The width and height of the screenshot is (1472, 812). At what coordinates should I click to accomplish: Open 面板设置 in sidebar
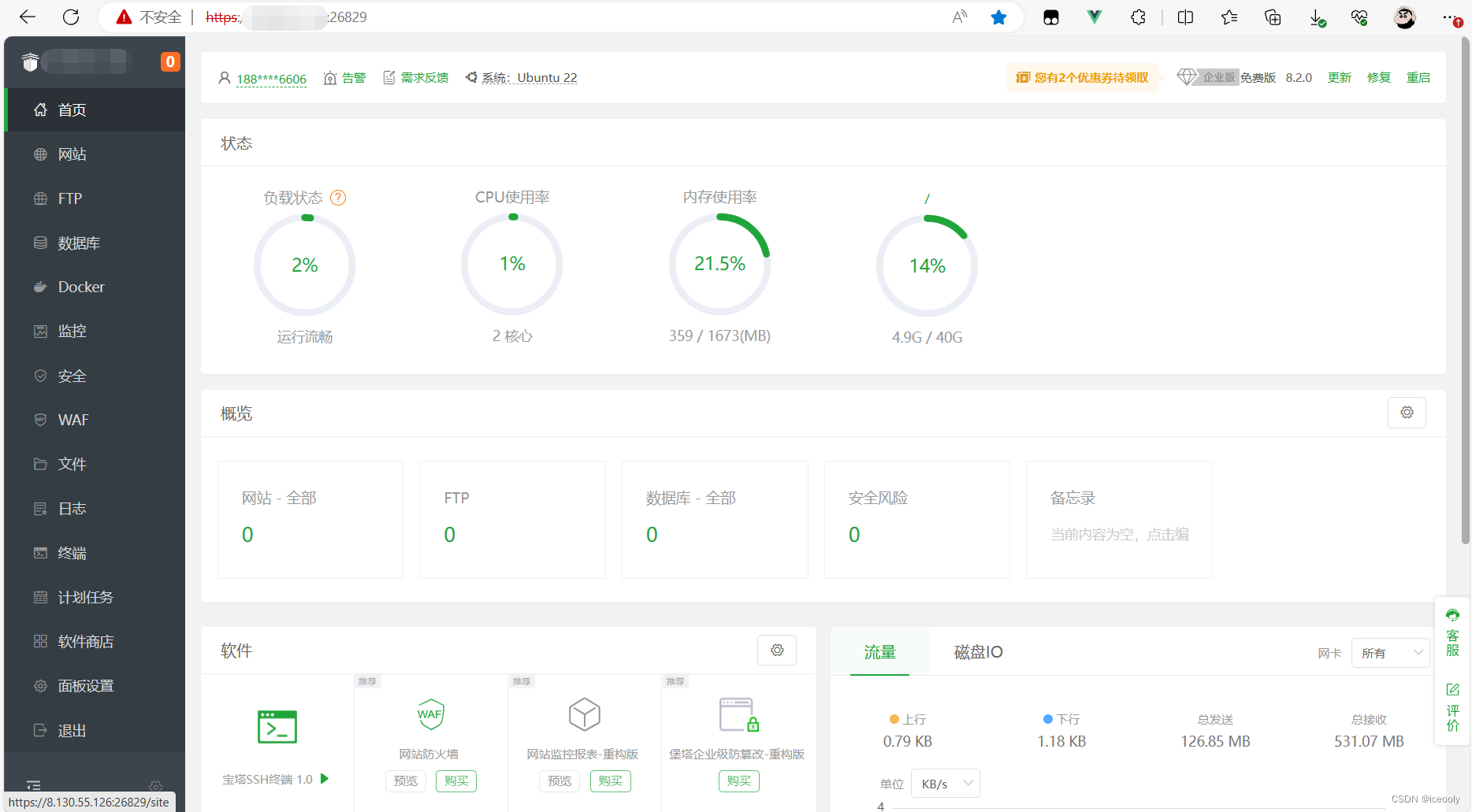coord(95,686)
